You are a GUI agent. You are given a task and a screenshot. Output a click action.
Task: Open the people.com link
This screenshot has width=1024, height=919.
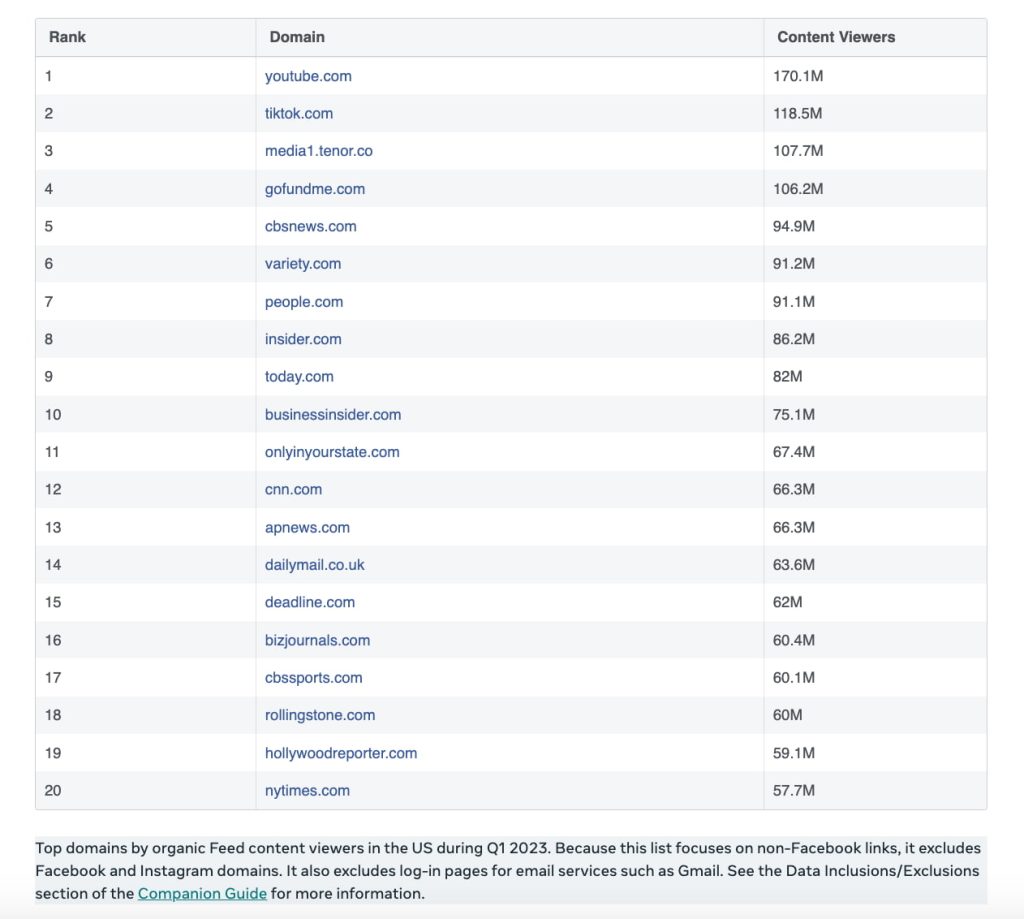(x=304, y=302)
